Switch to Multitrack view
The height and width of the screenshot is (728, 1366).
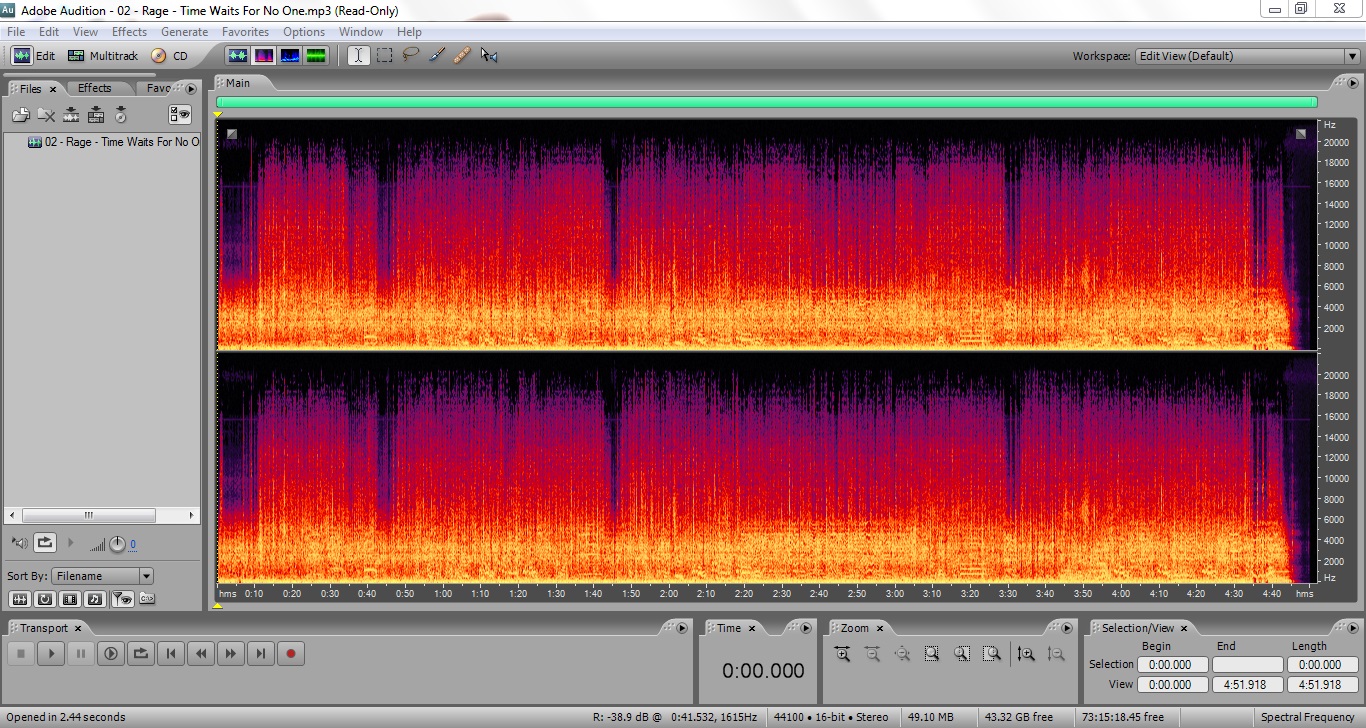tap(103, 56)
